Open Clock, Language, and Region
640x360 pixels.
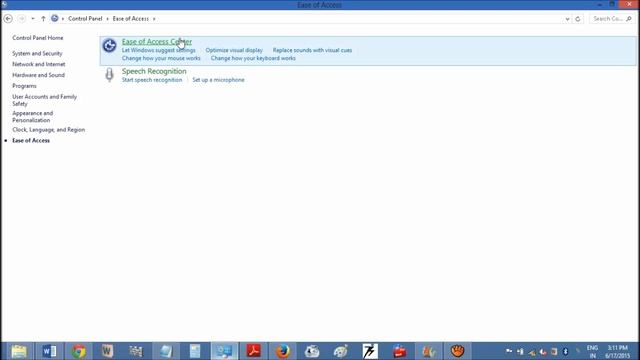click(49, 130)
